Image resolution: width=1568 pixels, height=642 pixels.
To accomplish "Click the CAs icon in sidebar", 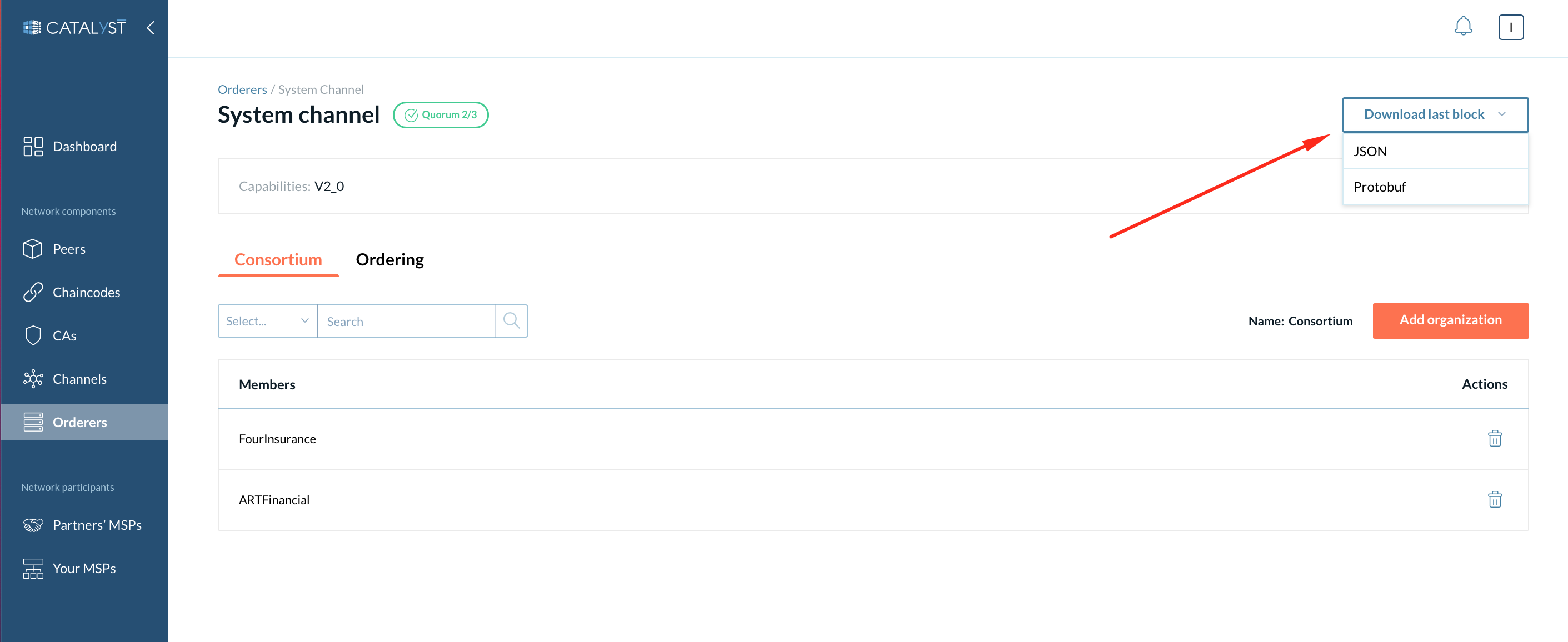I will click(x=34, y=335).
